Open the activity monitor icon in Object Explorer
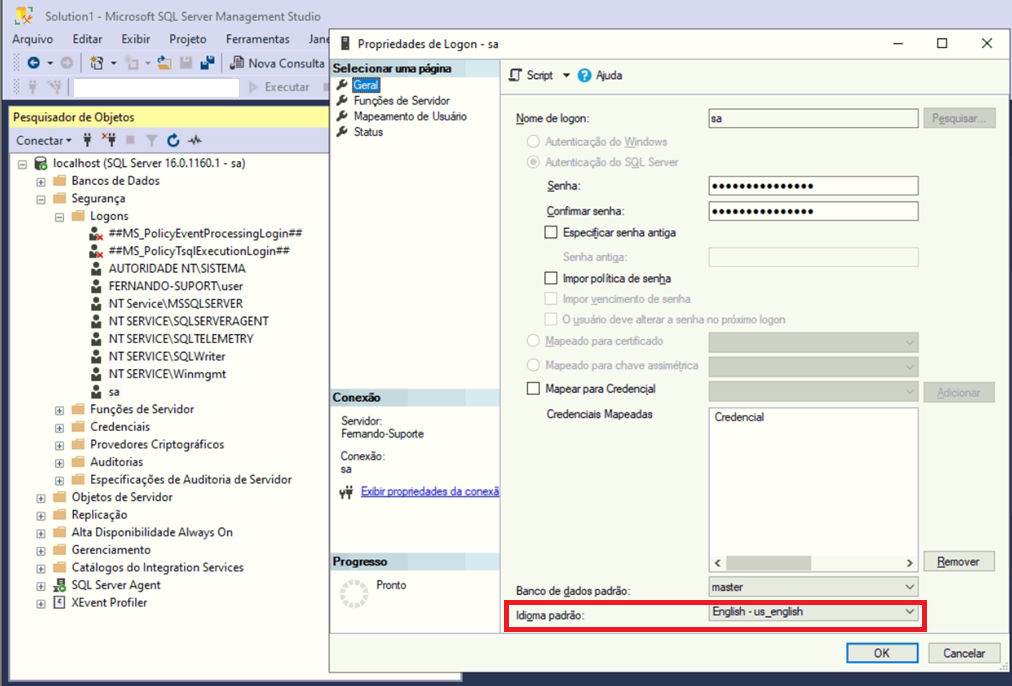Viewport: 1012px width, 686px height. (196, 141)
